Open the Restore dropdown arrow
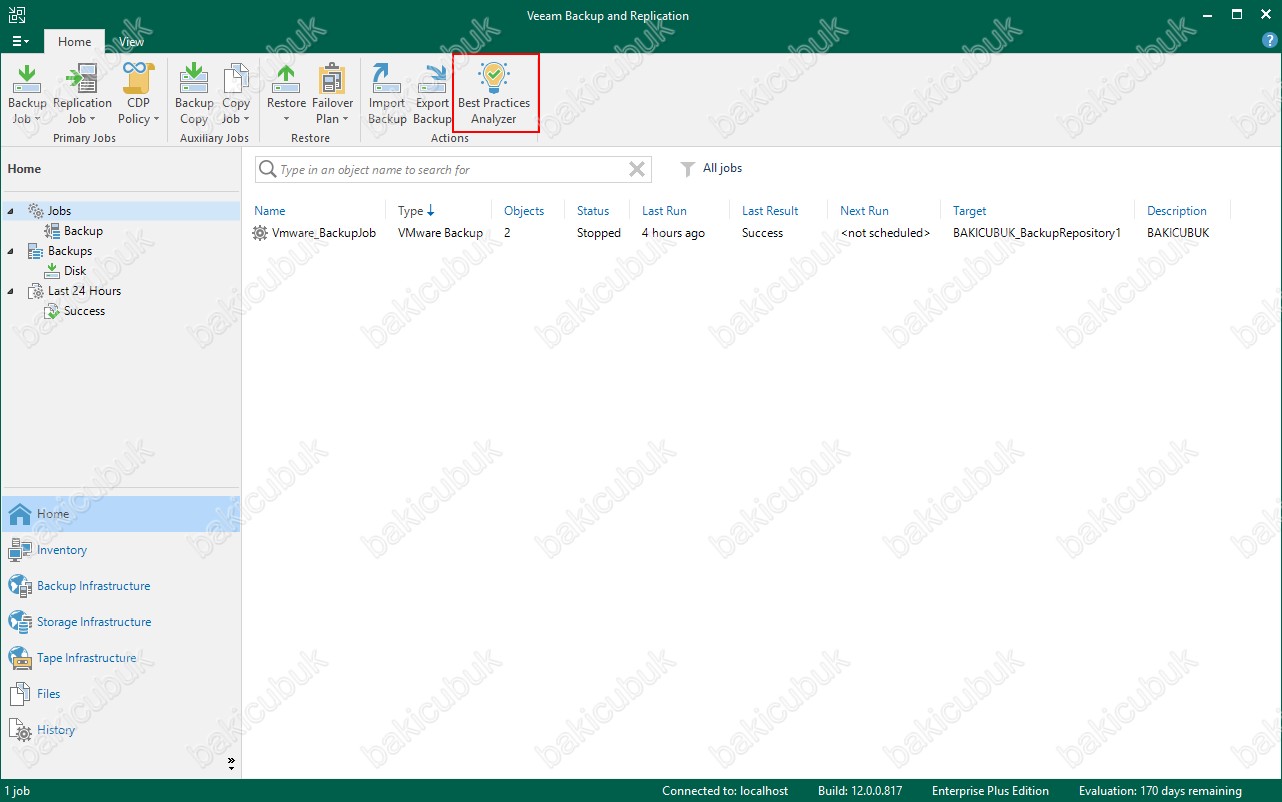The height and width of the screenshot is (802, 1282). pos(286,119)
